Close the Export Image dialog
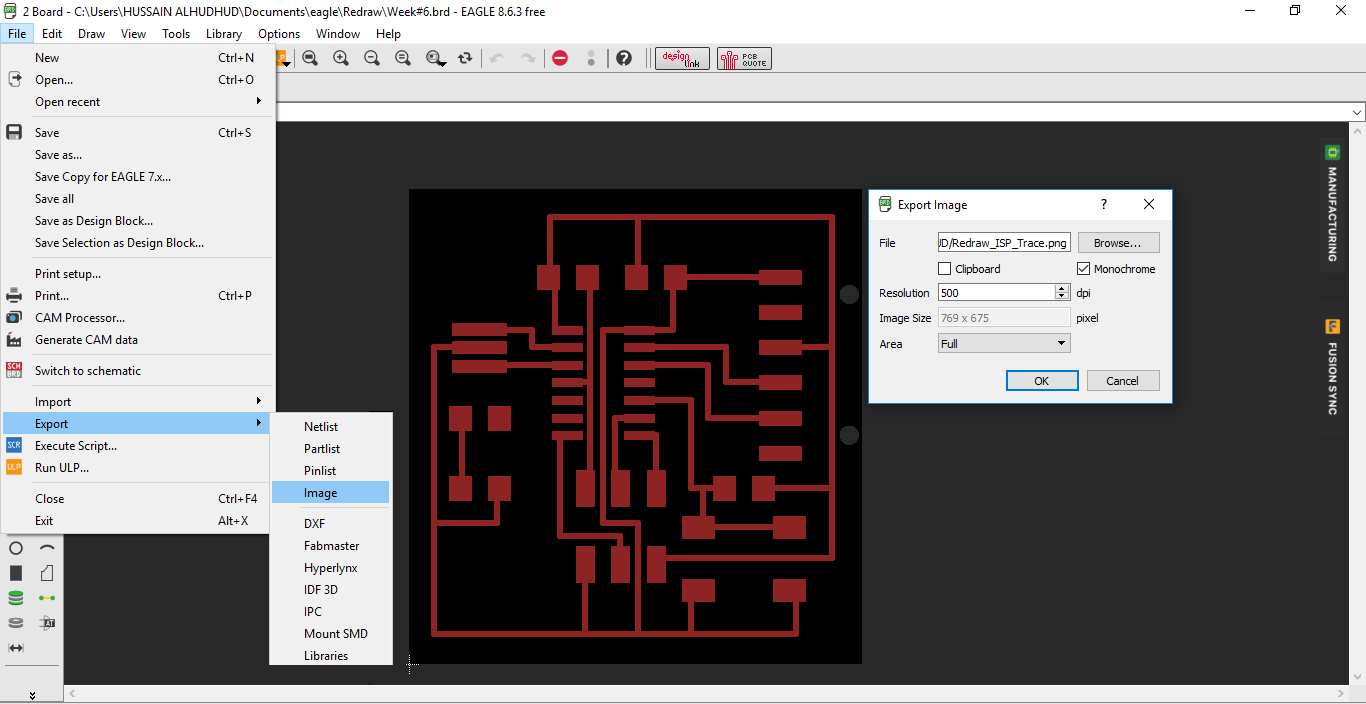1366x704 pixels. point(1149,204)
